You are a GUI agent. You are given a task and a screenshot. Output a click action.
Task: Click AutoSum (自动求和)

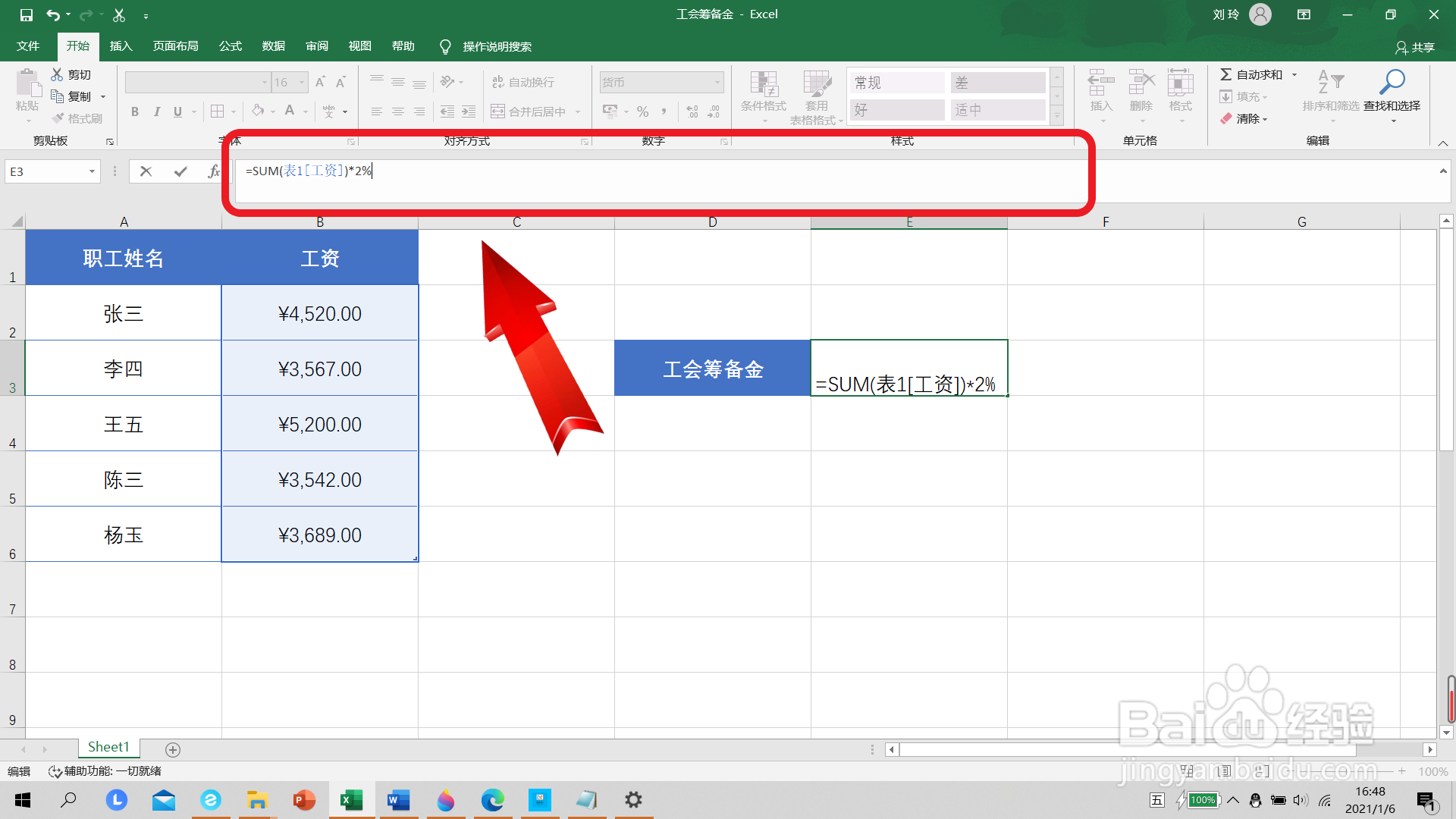point(1251,74)
